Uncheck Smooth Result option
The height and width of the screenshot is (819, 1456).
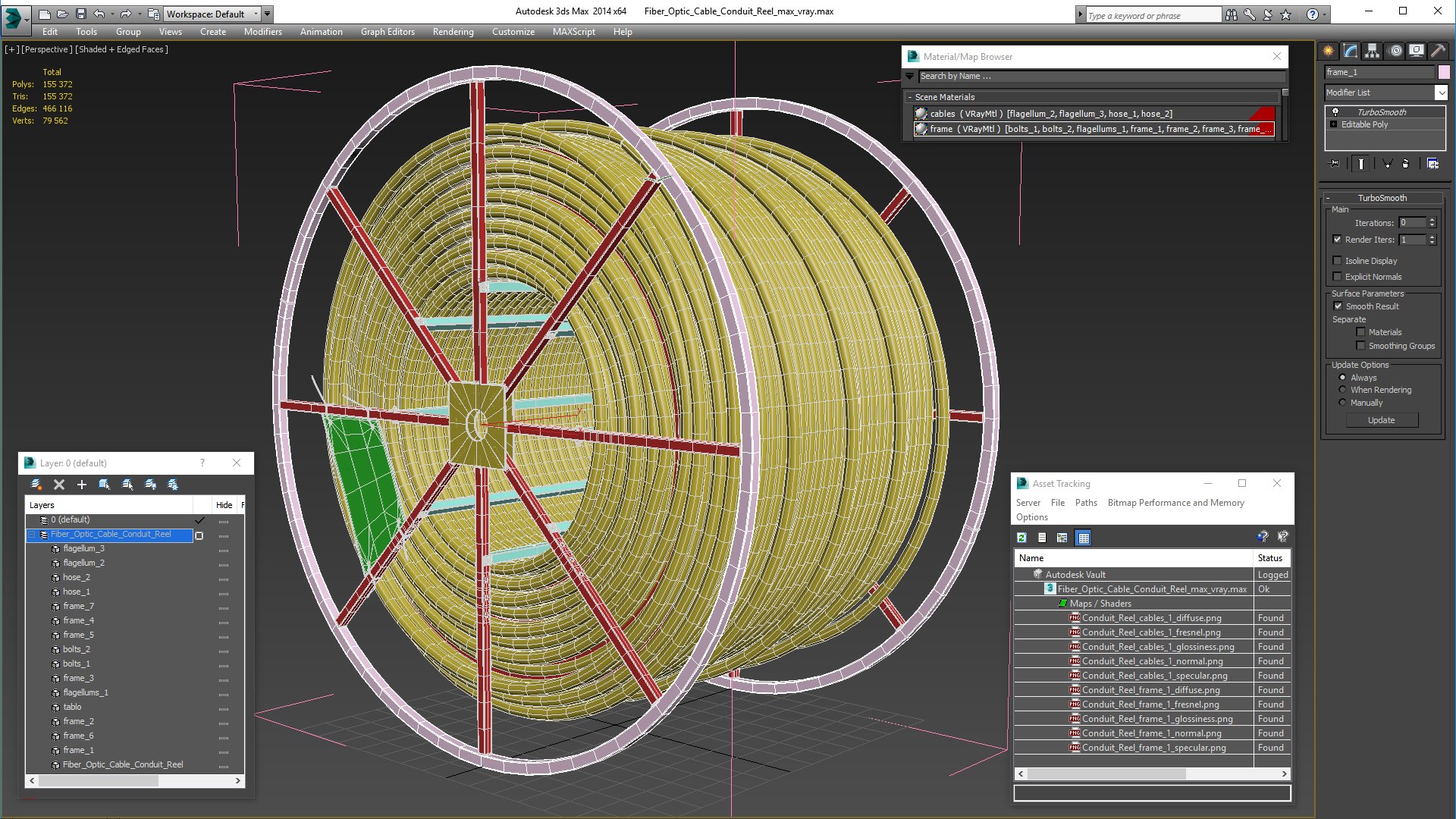1338,306
